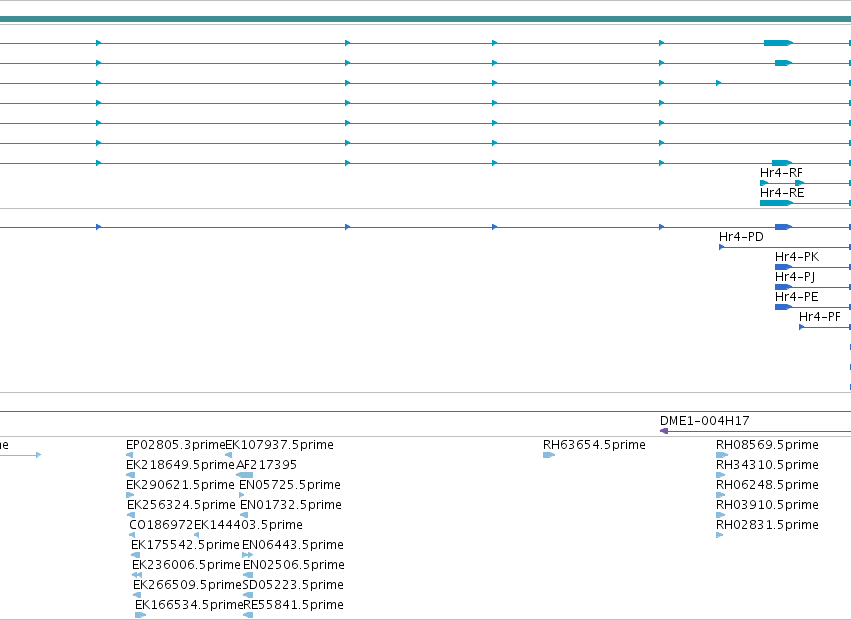Select EST label RH34310.5prime

click(767, 465)
